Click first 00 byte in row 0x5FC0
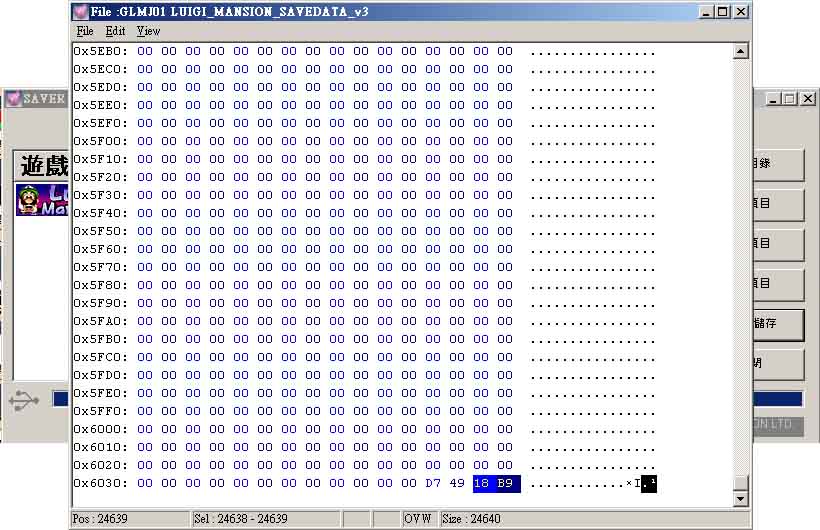Viewport: 820px width, 530px height. pyautogui.click(x=145, y=357)
